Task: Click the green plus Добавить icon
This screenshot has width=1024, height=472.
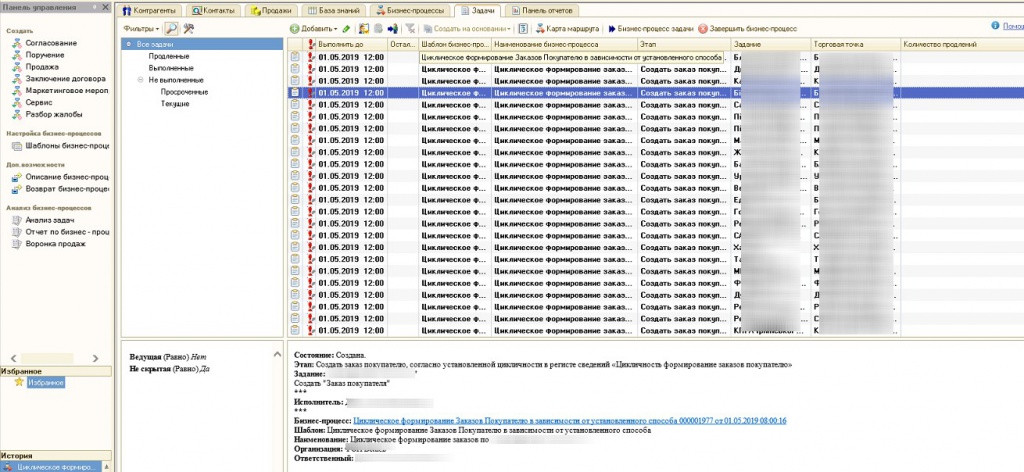Action: tap(295, 29)
